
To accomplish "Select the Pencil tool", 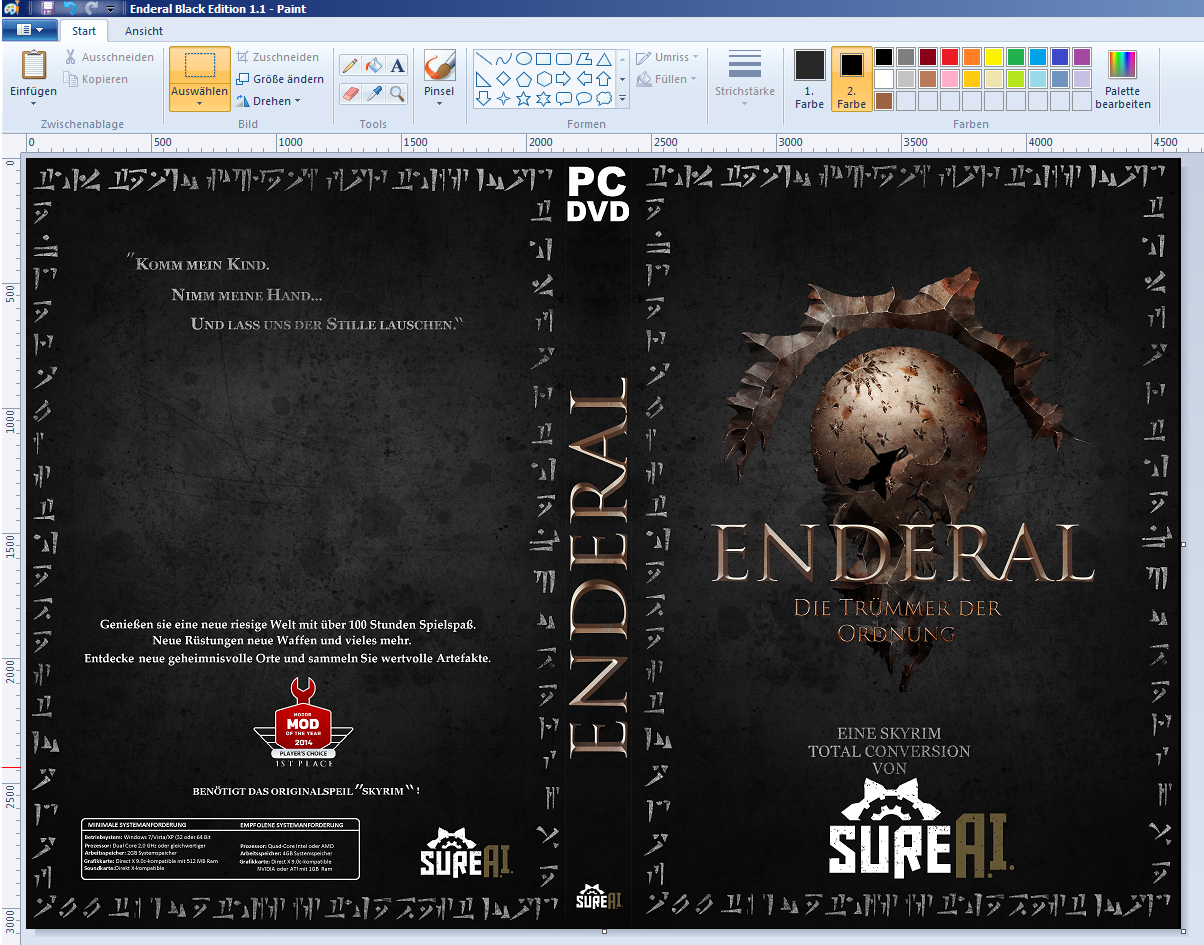I will tap(350, 66).
